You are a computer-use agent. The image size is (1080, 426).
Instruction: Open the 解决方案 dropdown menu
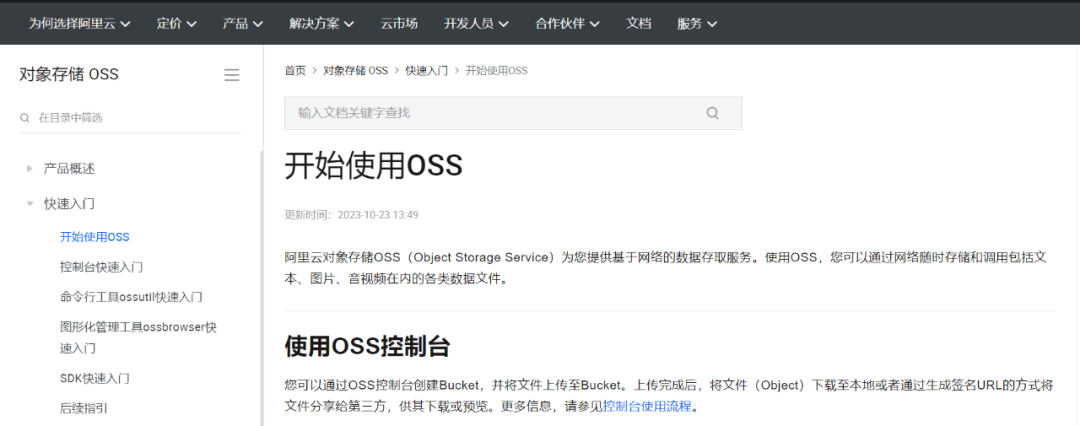[x=322, y=23]
